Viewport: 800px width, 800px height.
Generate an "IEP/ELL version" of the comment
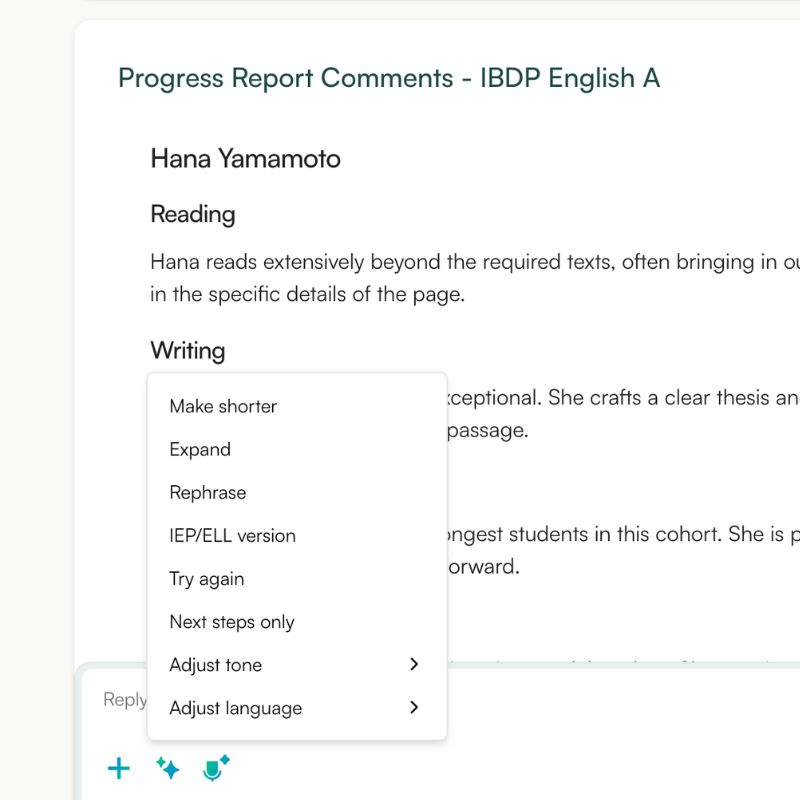point(232,535)
